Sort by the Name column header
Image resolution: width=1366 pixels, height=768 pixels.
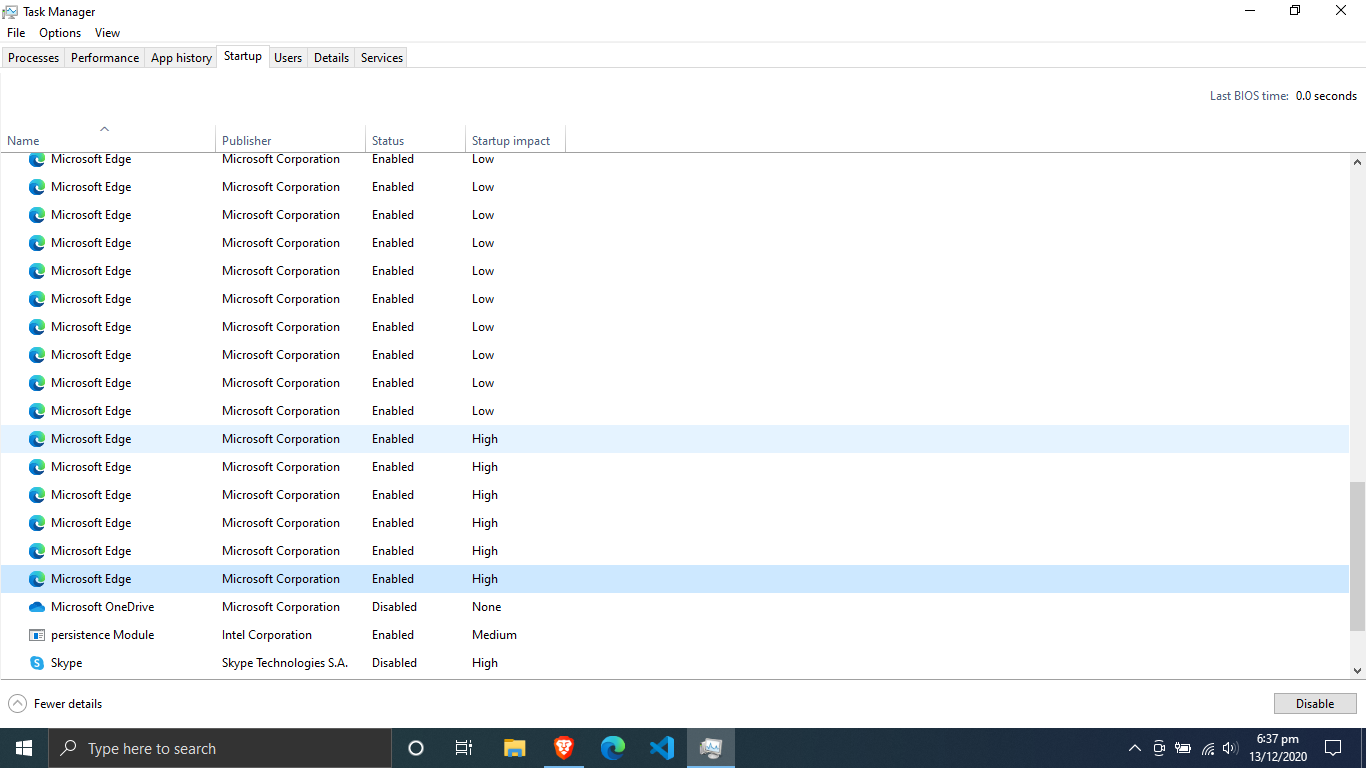(108, 141)
